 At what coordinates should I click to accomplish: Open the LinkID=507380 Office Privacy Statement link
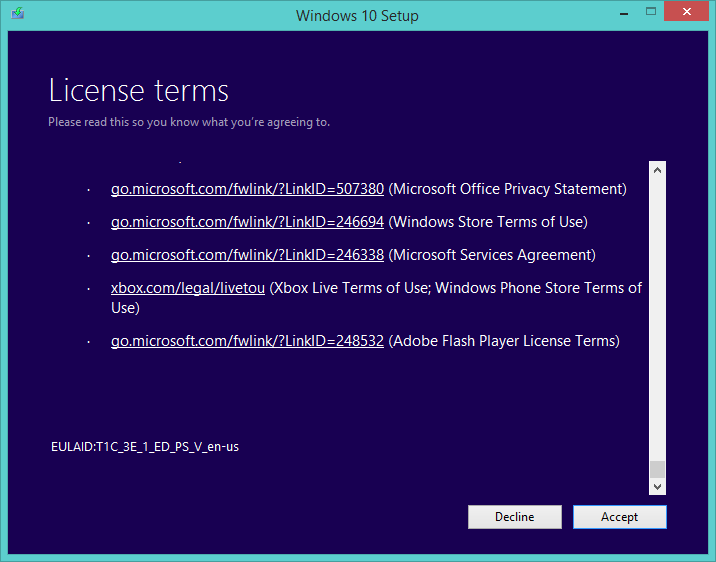click(247, 189)
